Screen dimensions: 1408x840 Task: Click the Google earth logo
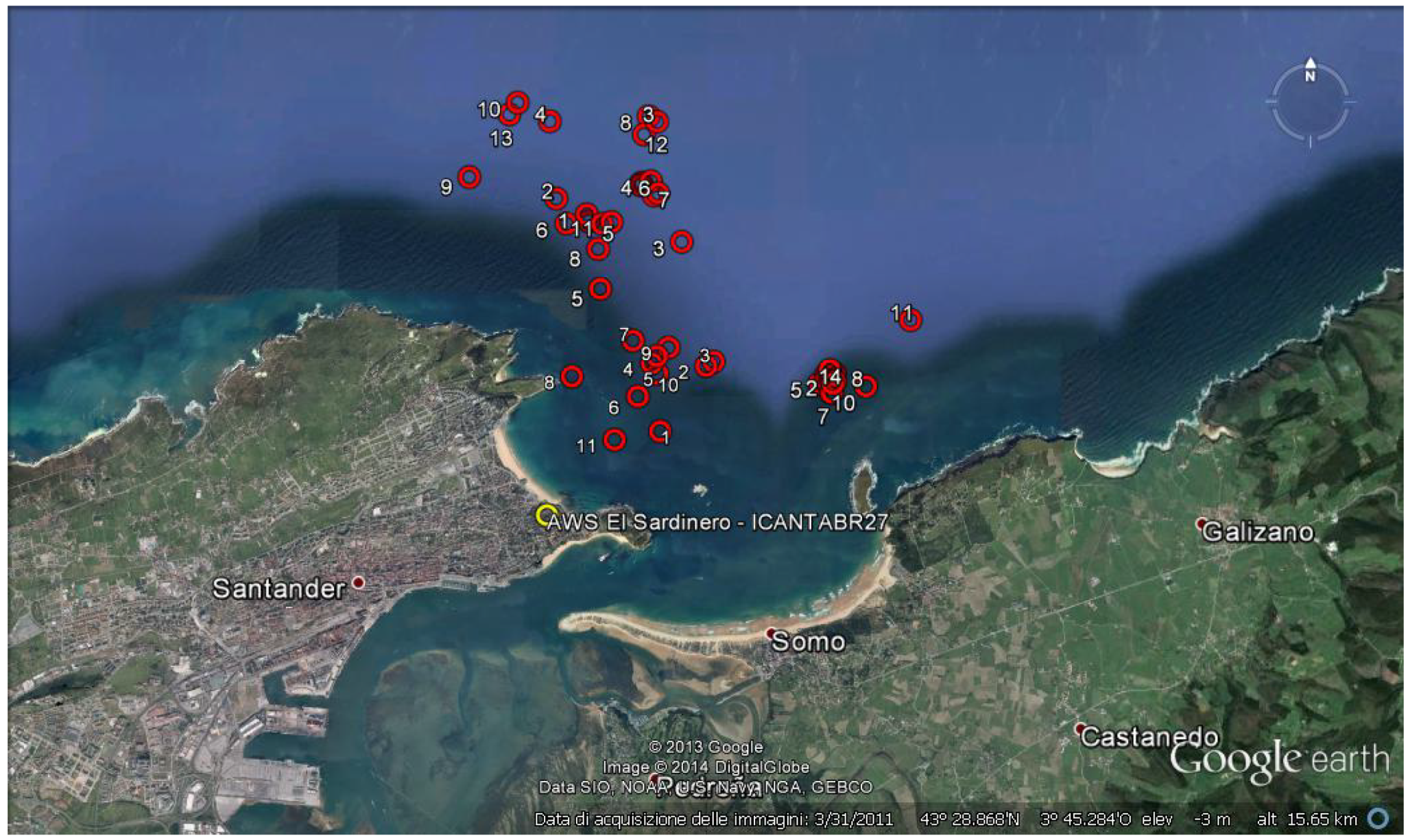coord(1278,760)
